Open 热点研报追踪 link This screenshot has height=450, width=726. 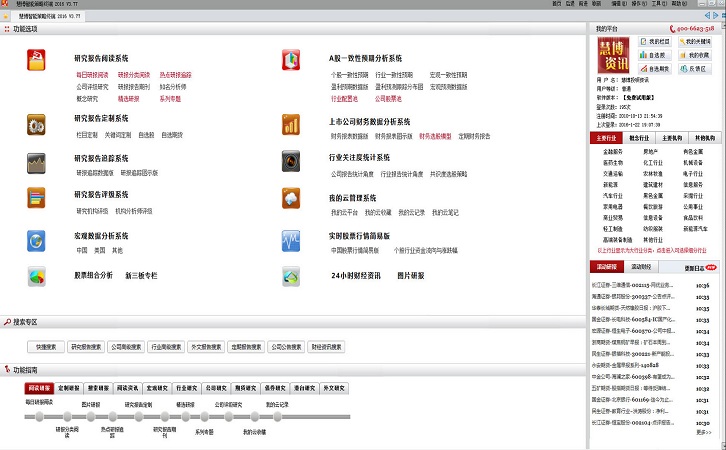coord(175,75)
